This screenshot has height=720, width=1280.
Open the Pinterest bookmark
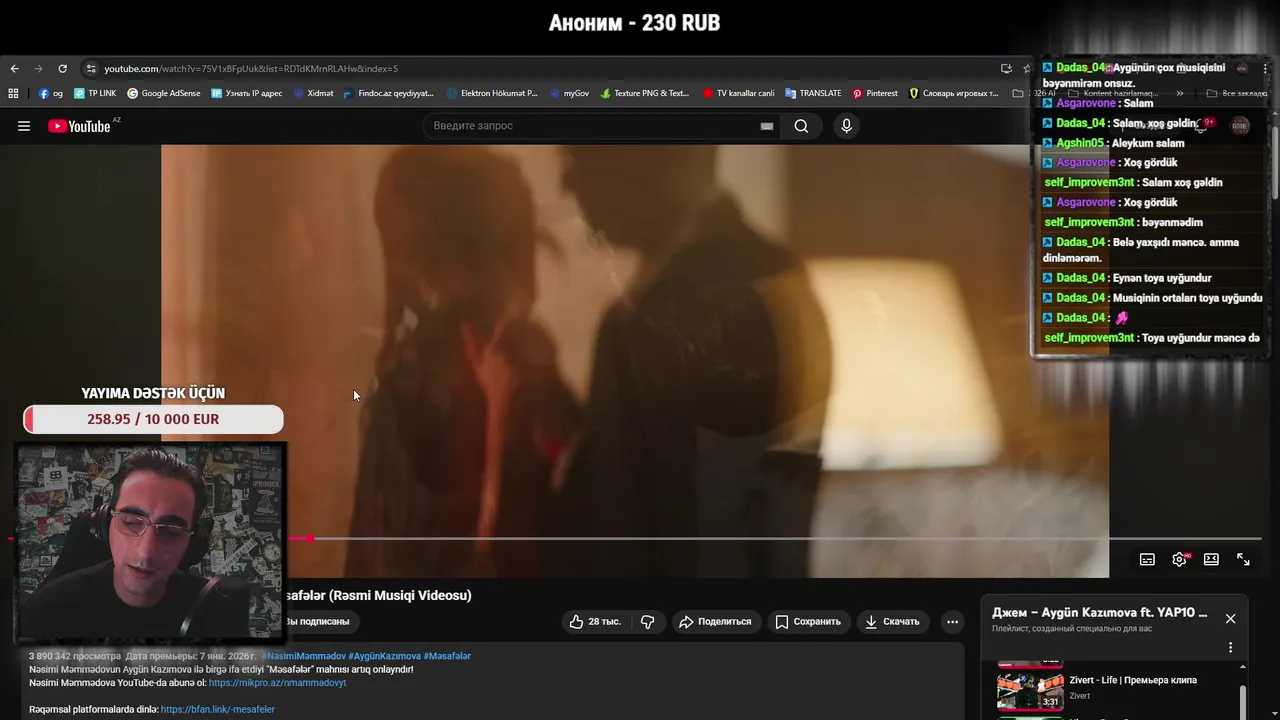(x=875, y=93)
